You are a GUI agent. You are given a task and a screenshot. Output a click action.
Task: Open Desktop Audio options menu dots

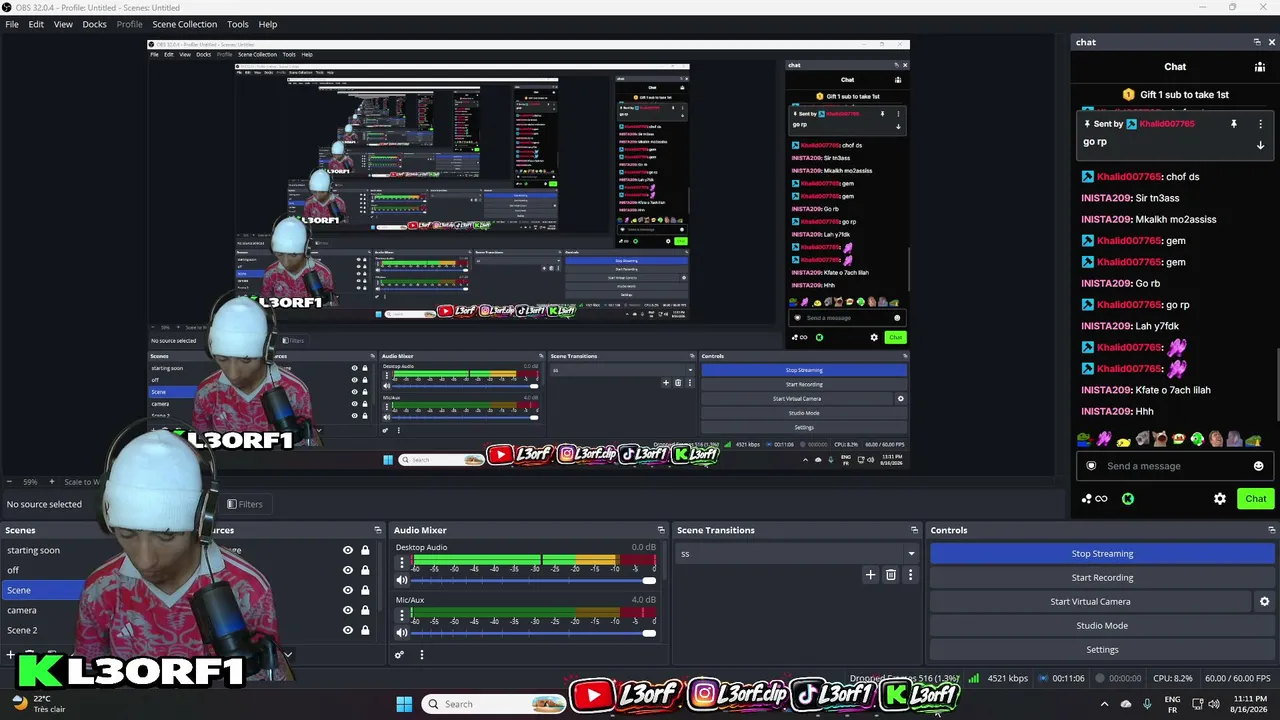click(x=402, y=562)
